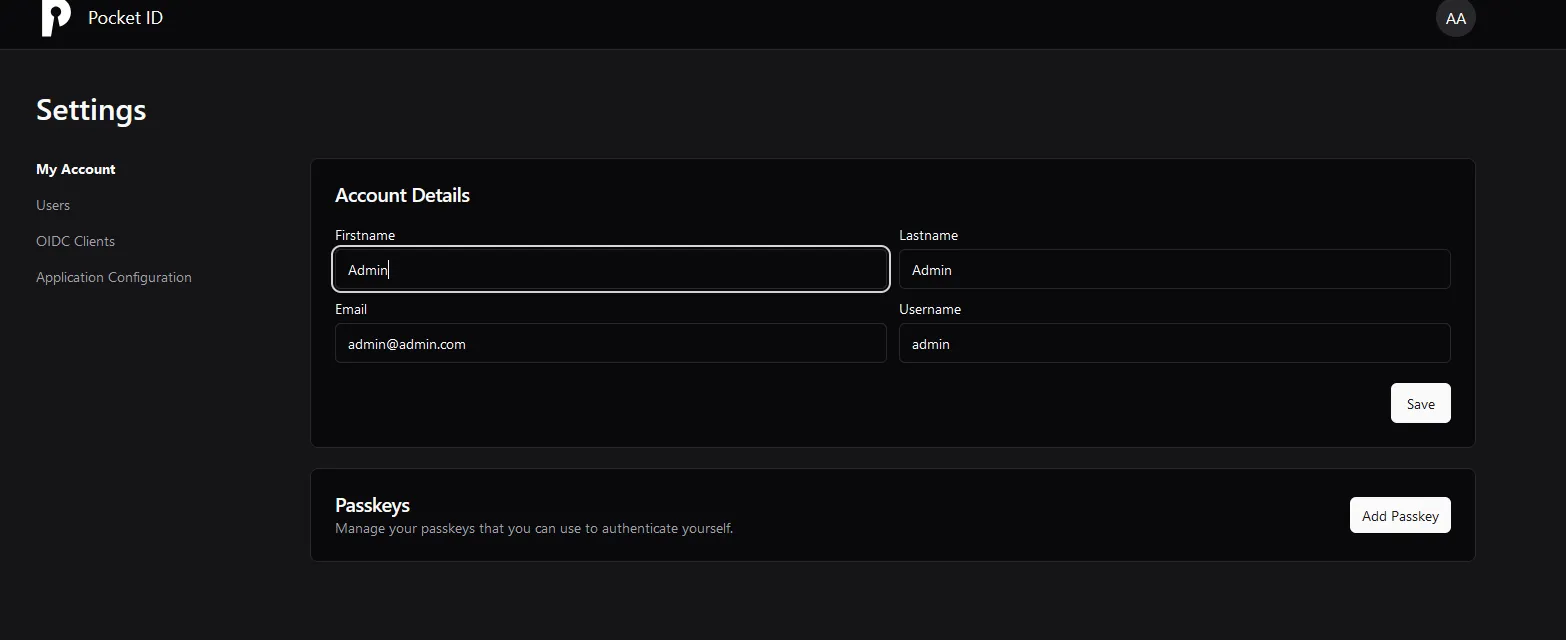The image size is (1566, 640).
Task: Click the Username field label
Action: (930, 310)
